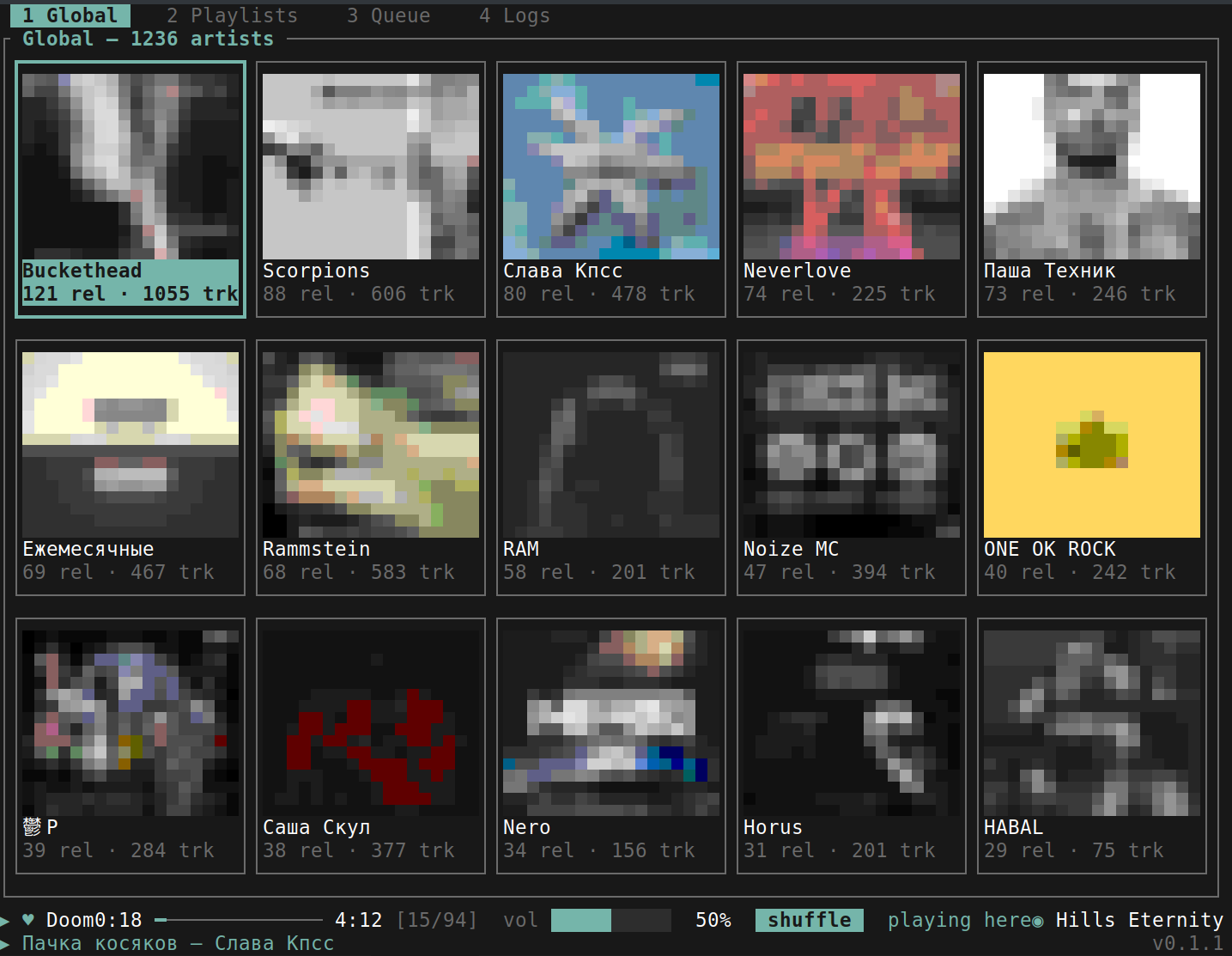1232x956 pixels.
Task: Click '88 rel · 606 trk' stats line
Action: coord(359,294)
